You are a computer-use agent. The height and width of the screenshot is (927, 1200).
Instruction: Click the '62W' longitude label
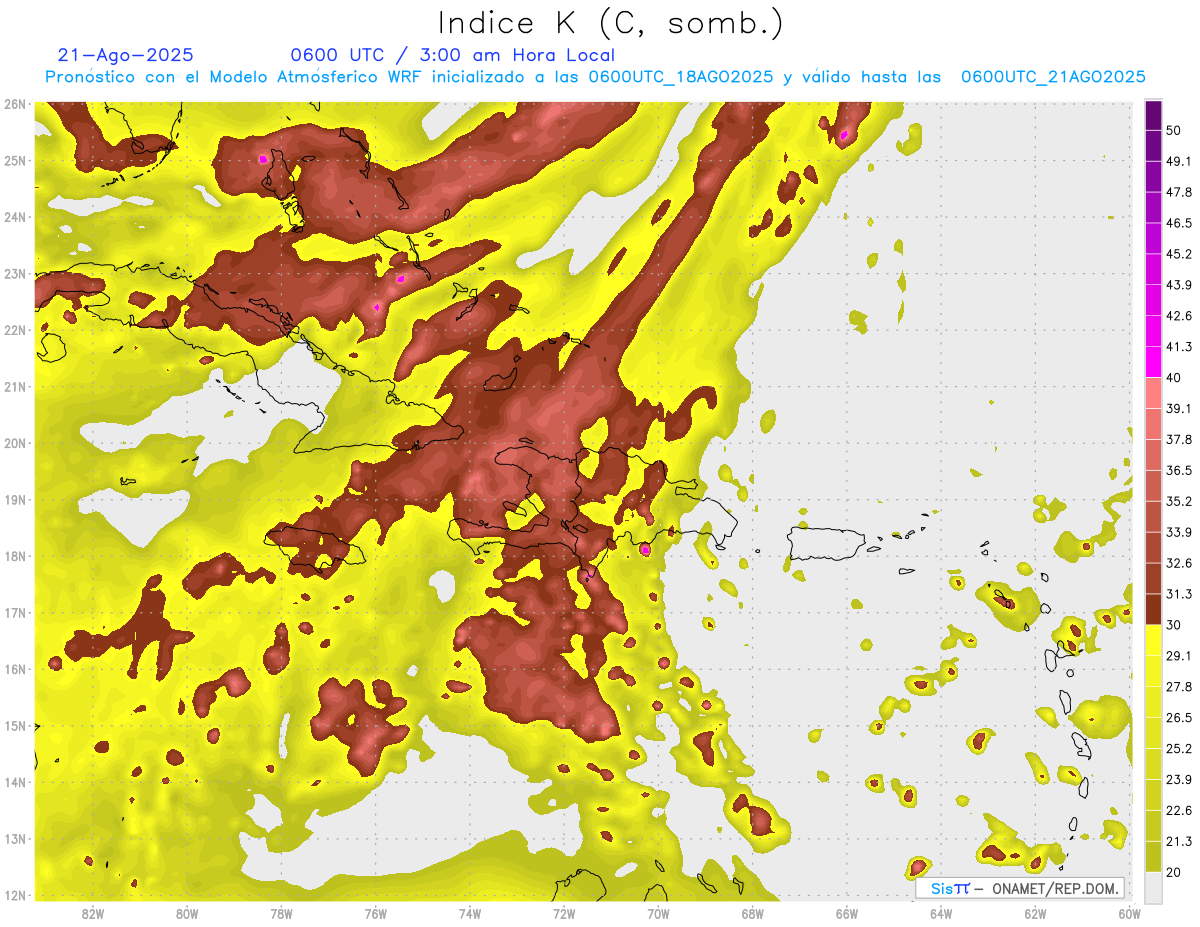(x=1035, y=913)
